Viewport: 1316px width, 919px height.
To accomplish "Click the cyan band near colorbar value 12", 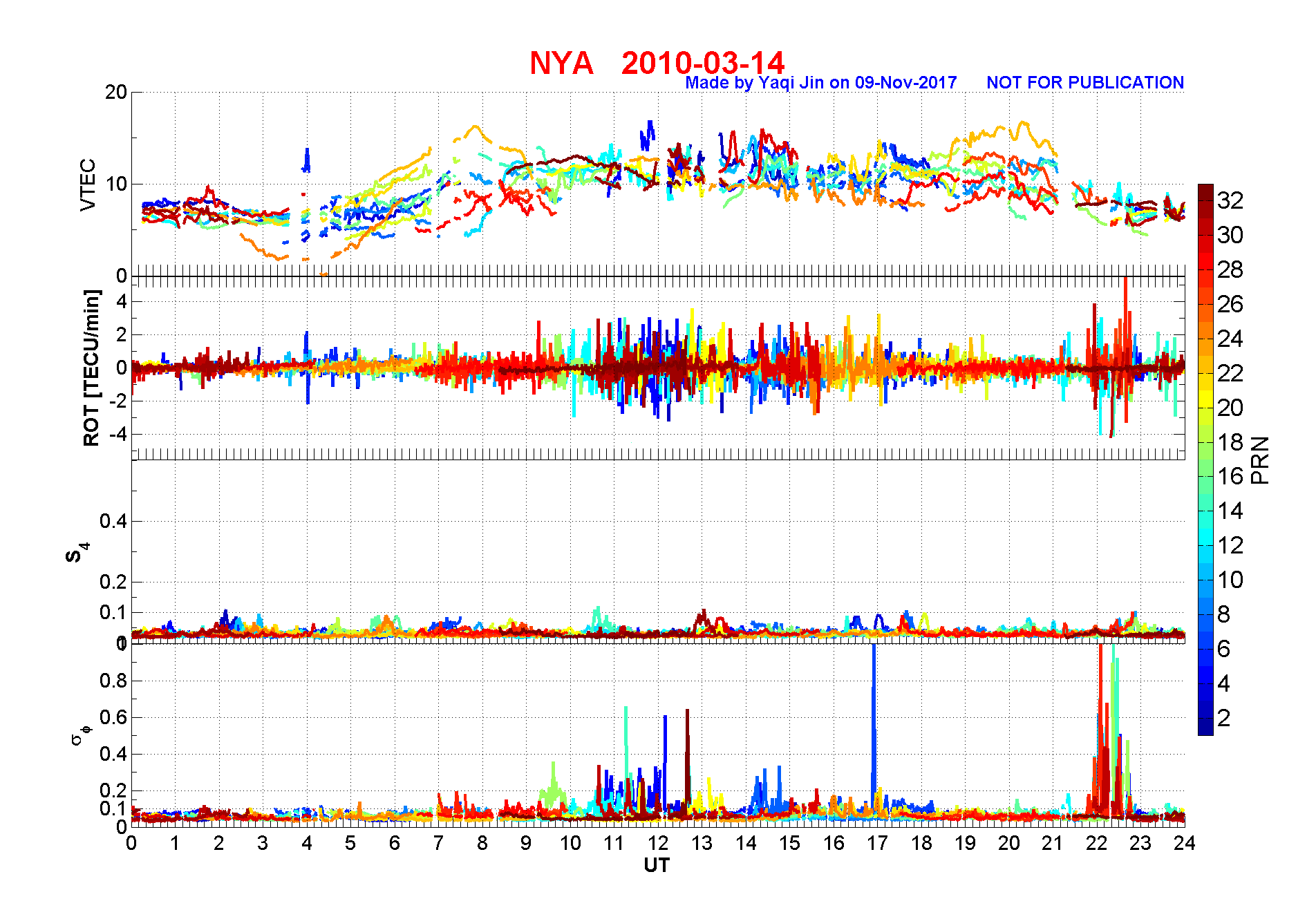I will (x=1205, y=545).
